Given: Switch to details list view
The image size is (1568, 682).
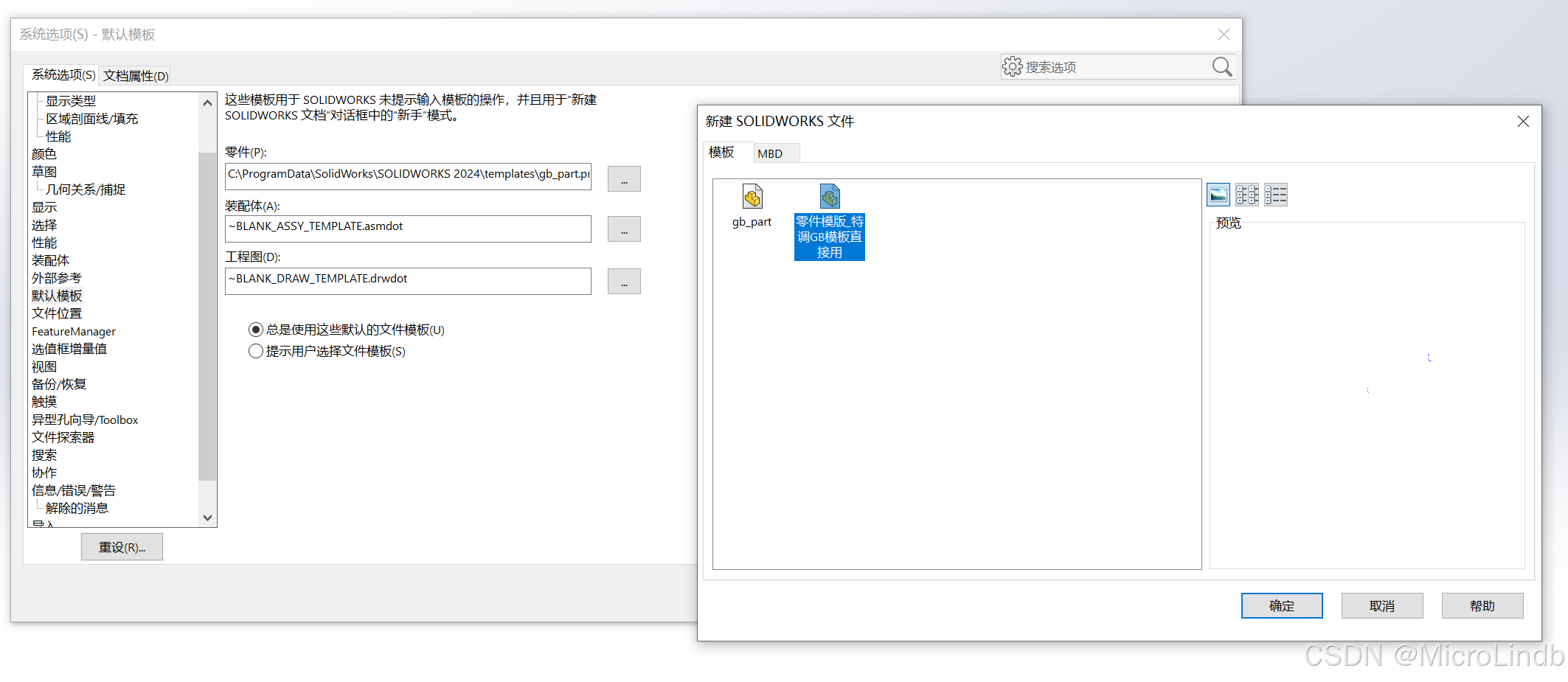Looking at the screenshot, I should point(1276,195).
